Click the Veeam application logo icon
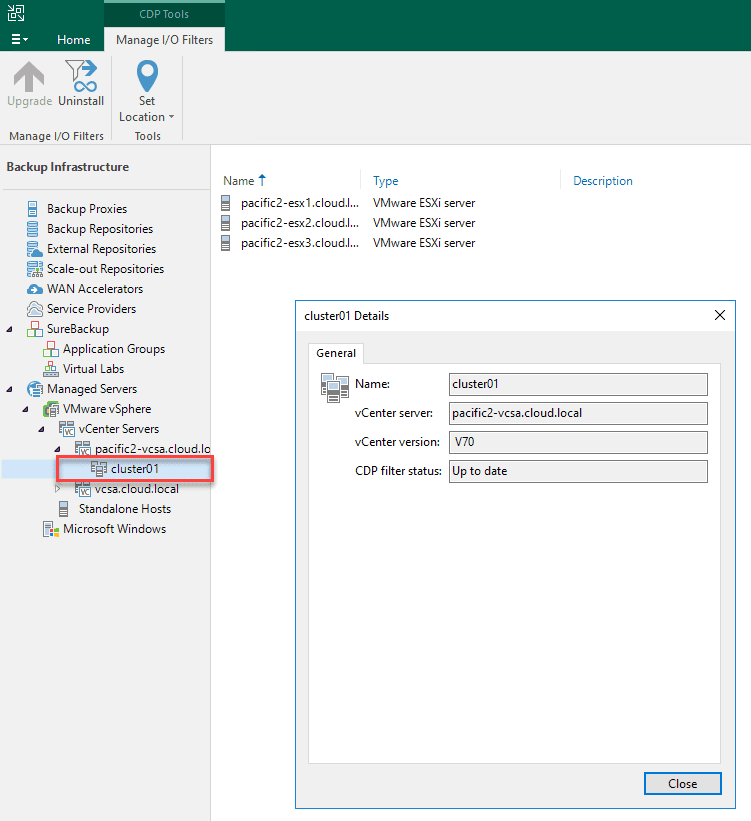 (16, 13)
